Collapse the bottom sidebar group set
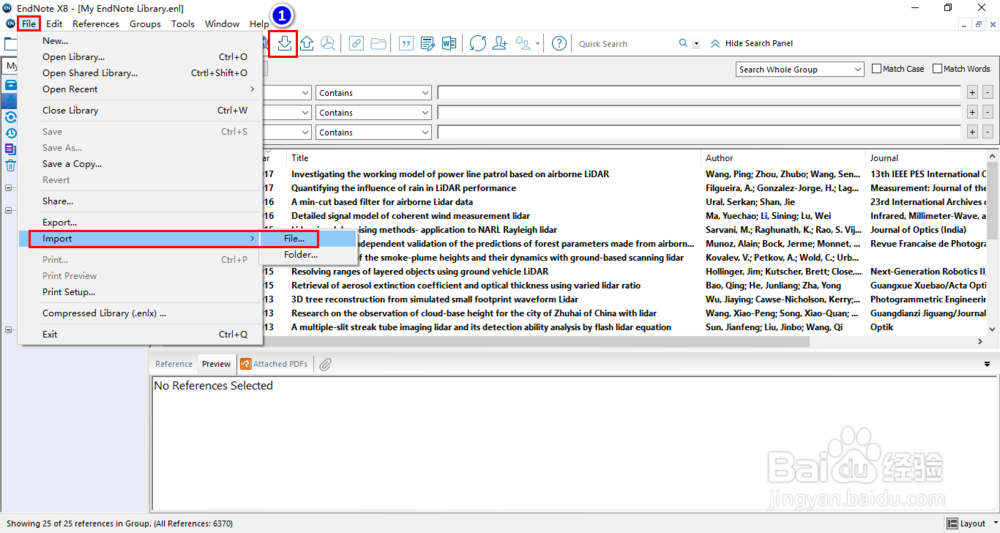The height and width of the screenshot is (533, 1000). [x=8, y=330]
